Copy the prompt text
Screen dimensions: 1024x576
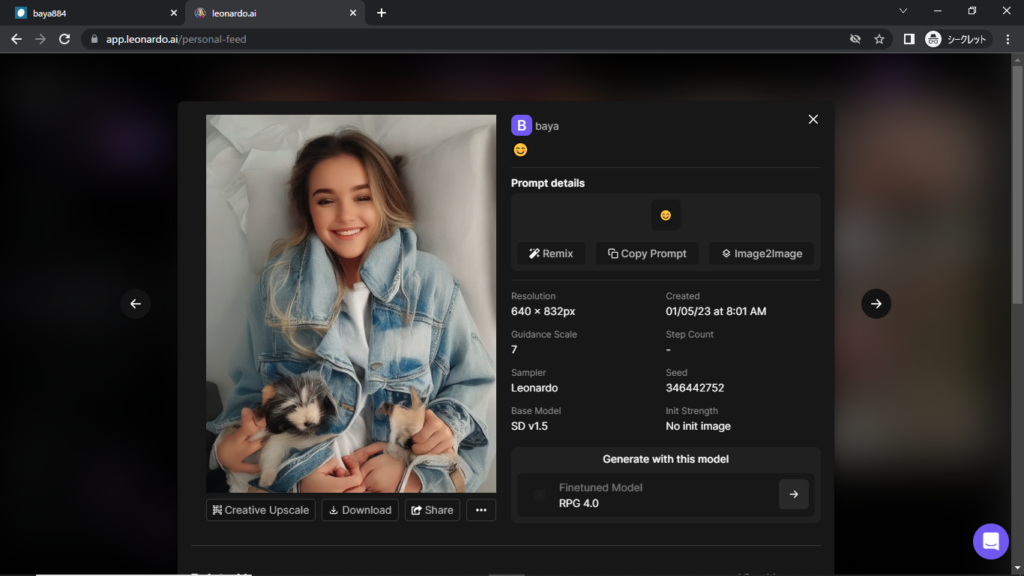pos(647,253)
